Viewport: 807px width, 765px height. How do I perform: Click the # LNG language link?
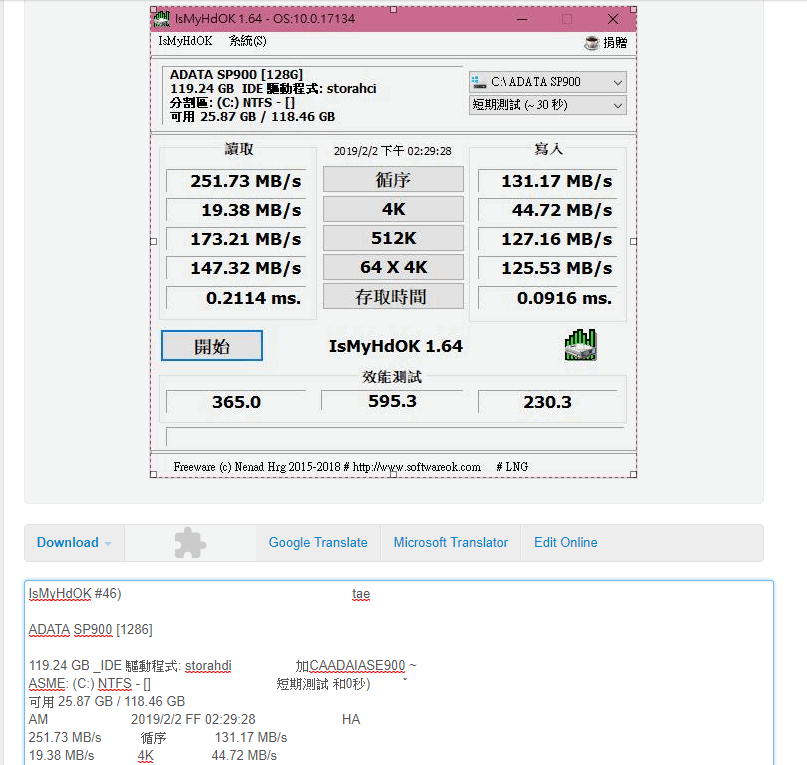pos(512,467)
